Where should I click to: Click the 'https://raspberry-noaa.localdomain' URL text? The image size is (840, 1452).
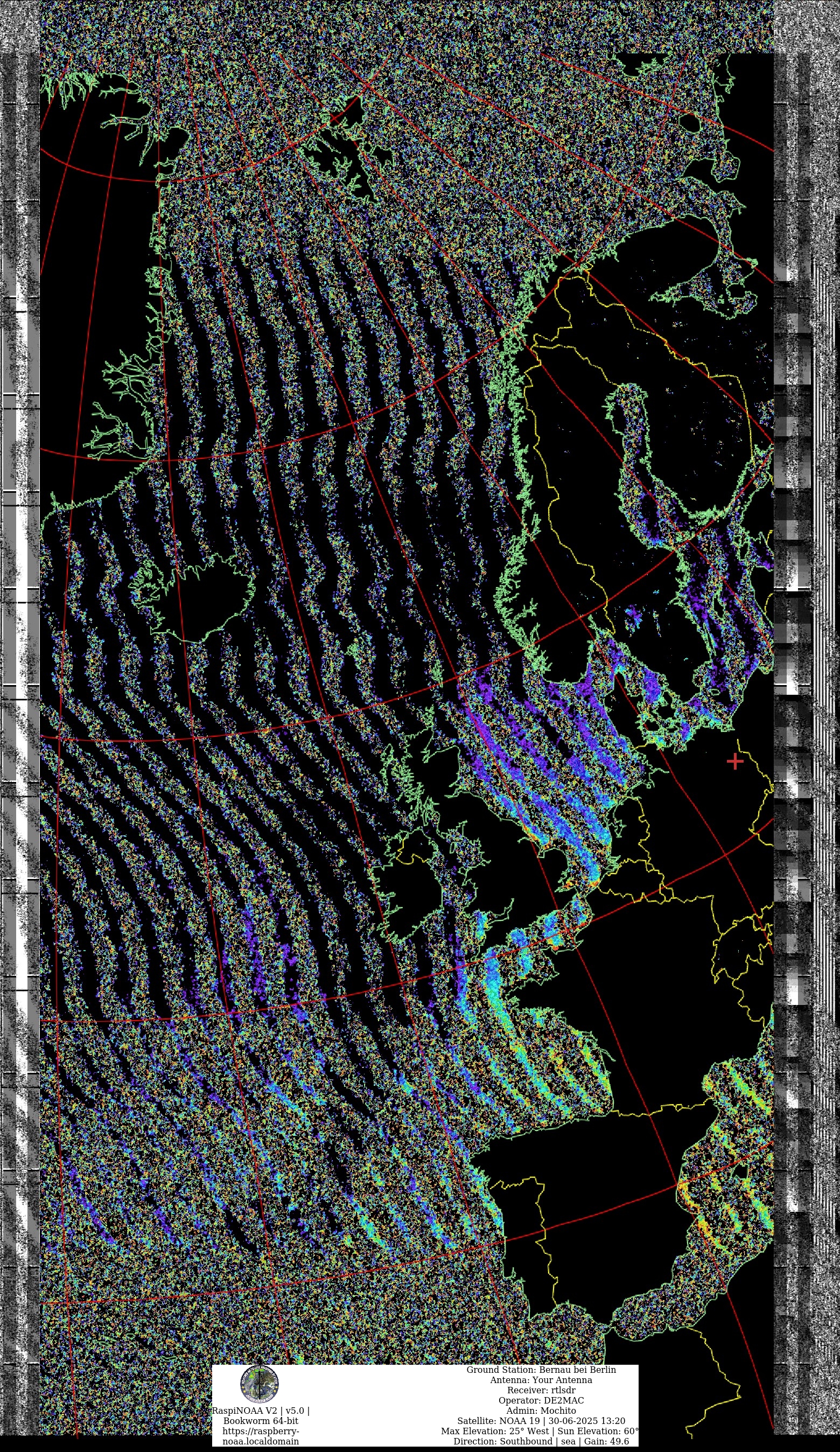coord(261,1436)
